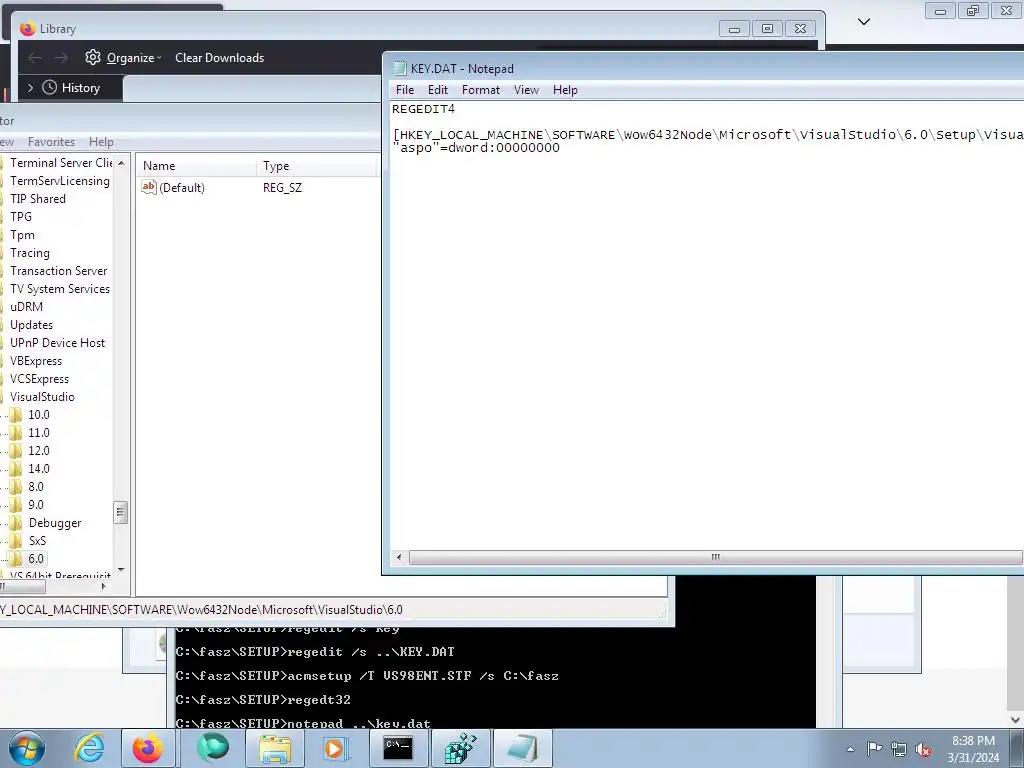Open the Organize gear menu in Library

coord(123,57)
